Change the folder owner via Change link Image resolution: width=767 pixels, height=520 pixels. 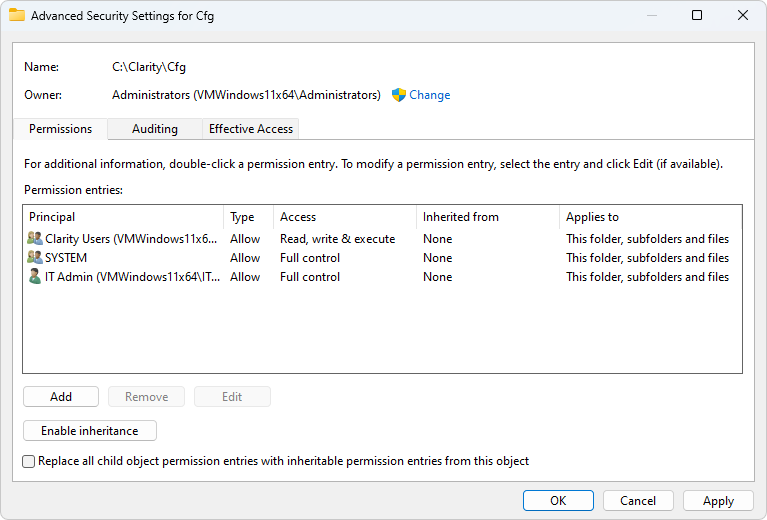coord(429,95)
